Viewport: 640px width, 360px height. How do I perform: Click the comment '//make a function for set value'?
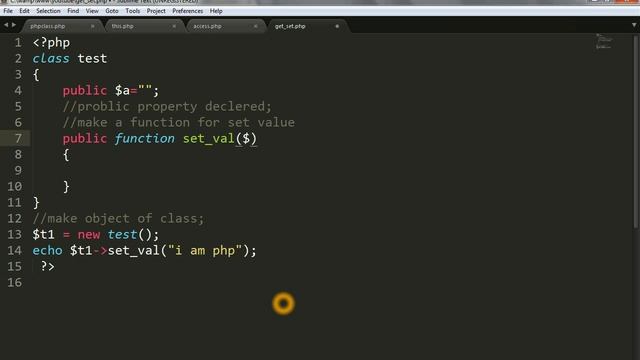179,122
